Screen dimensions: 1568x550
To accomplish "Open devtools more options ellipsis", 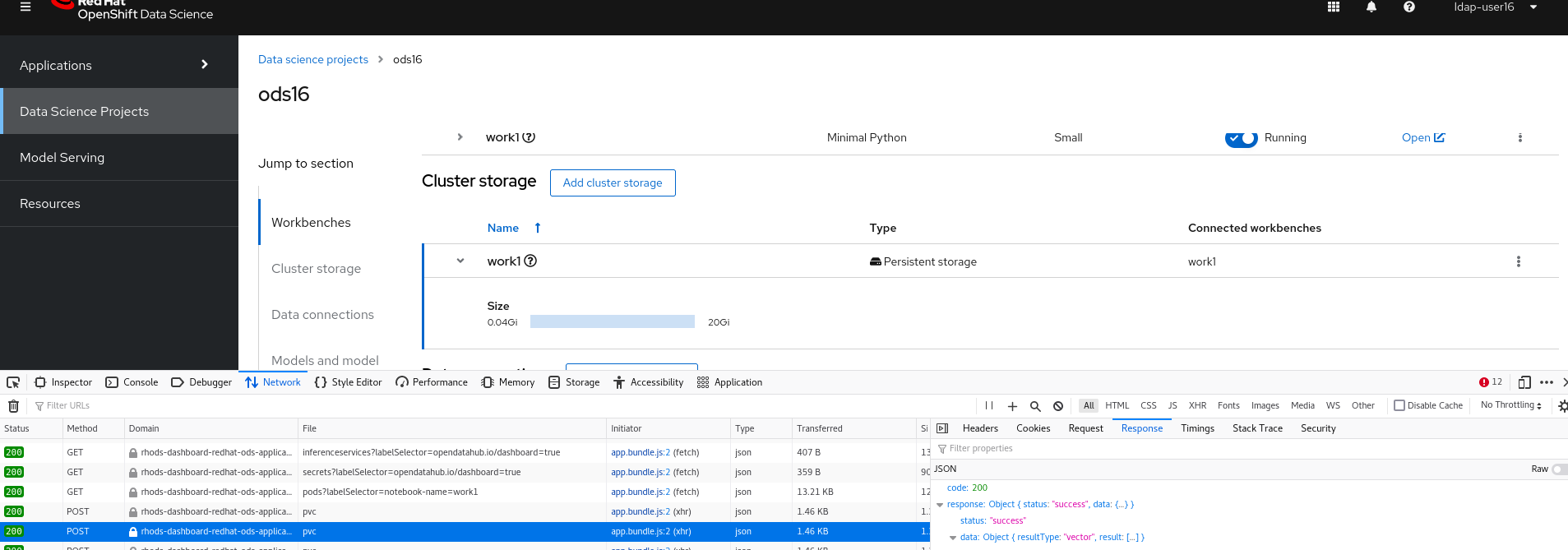I will click(1547, 382).
